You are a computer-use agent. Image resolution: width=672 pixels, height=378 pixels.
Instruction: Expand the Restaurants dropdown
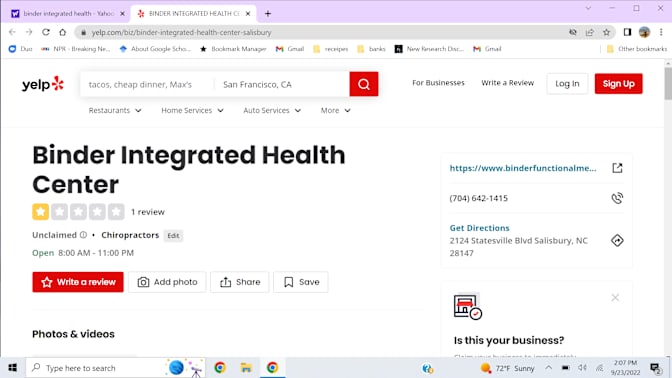115,110
